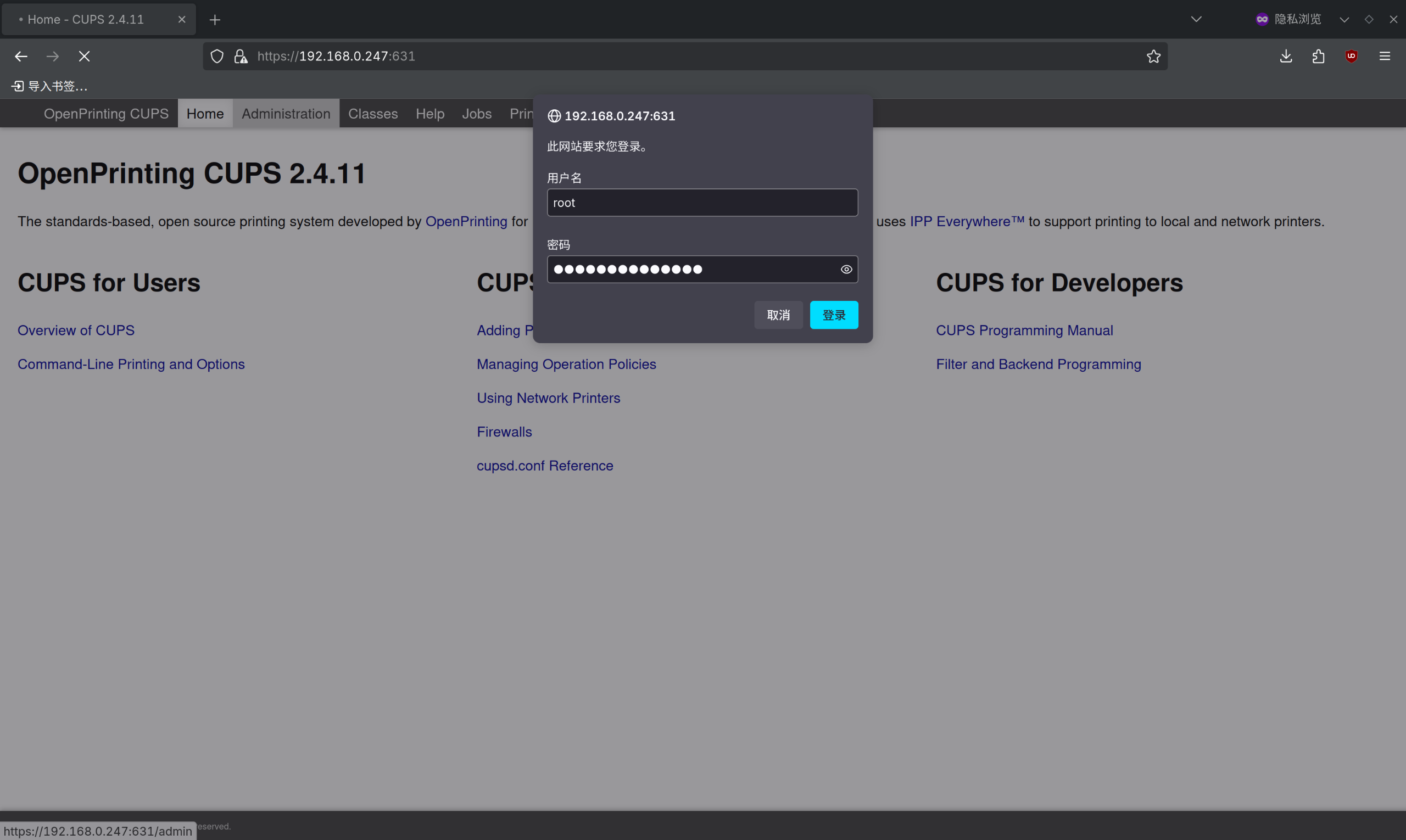The width and height of the screenshot is (1406, 840).
Task: Bookmark this page with the star
Action: click(x=1153, y=56)
